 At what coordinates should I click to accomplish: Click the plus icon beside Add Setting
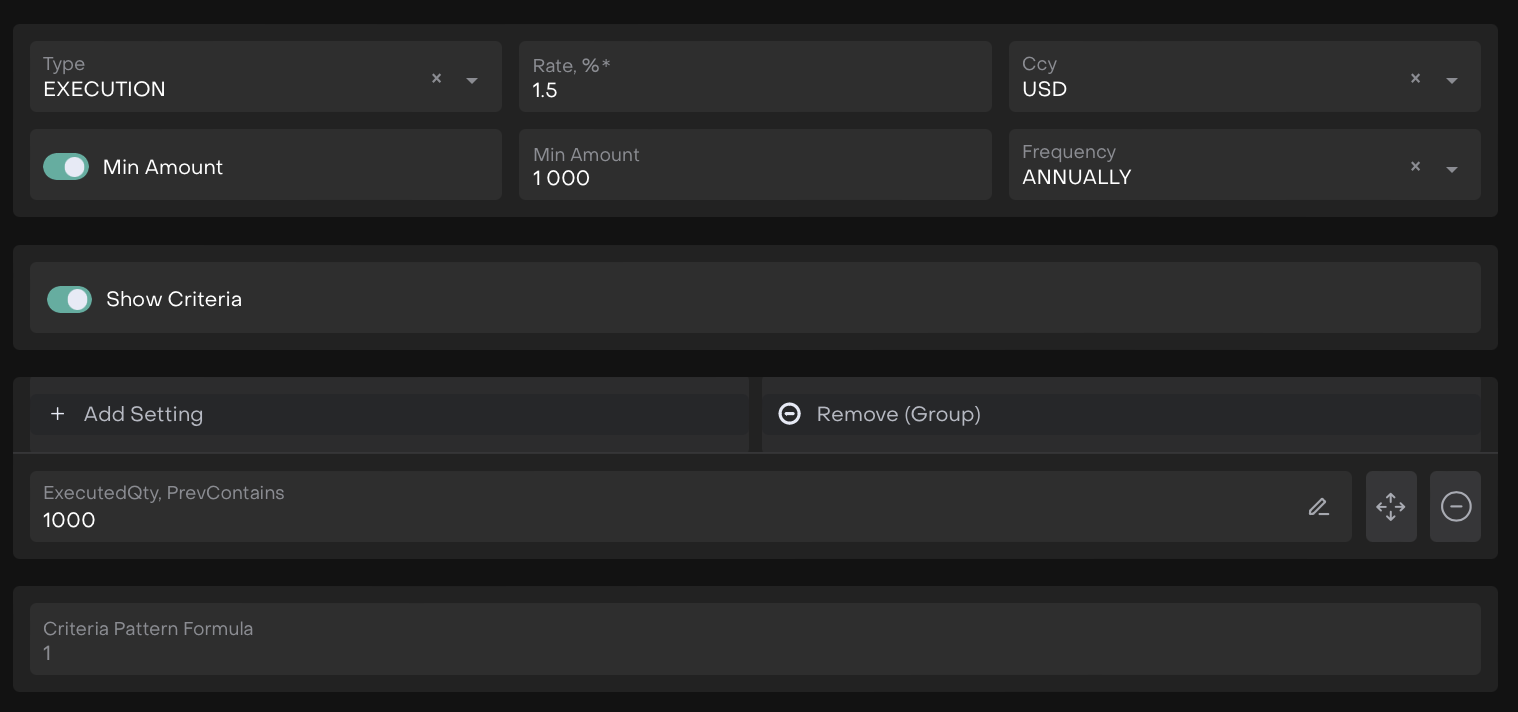point(57,414)
